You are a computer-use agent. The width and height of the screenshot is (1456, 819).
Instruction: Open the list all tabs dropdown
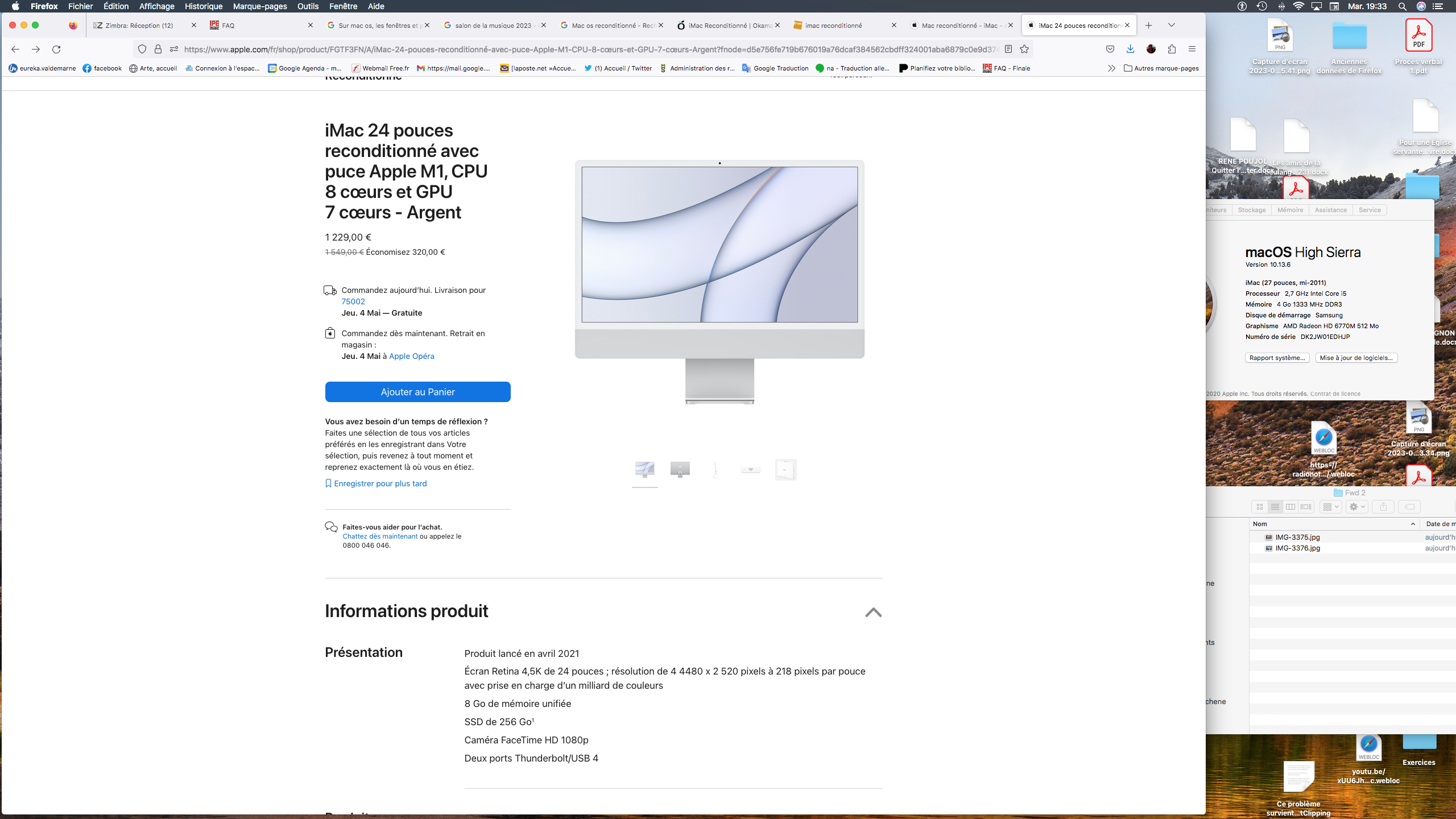coord(1172,25)
